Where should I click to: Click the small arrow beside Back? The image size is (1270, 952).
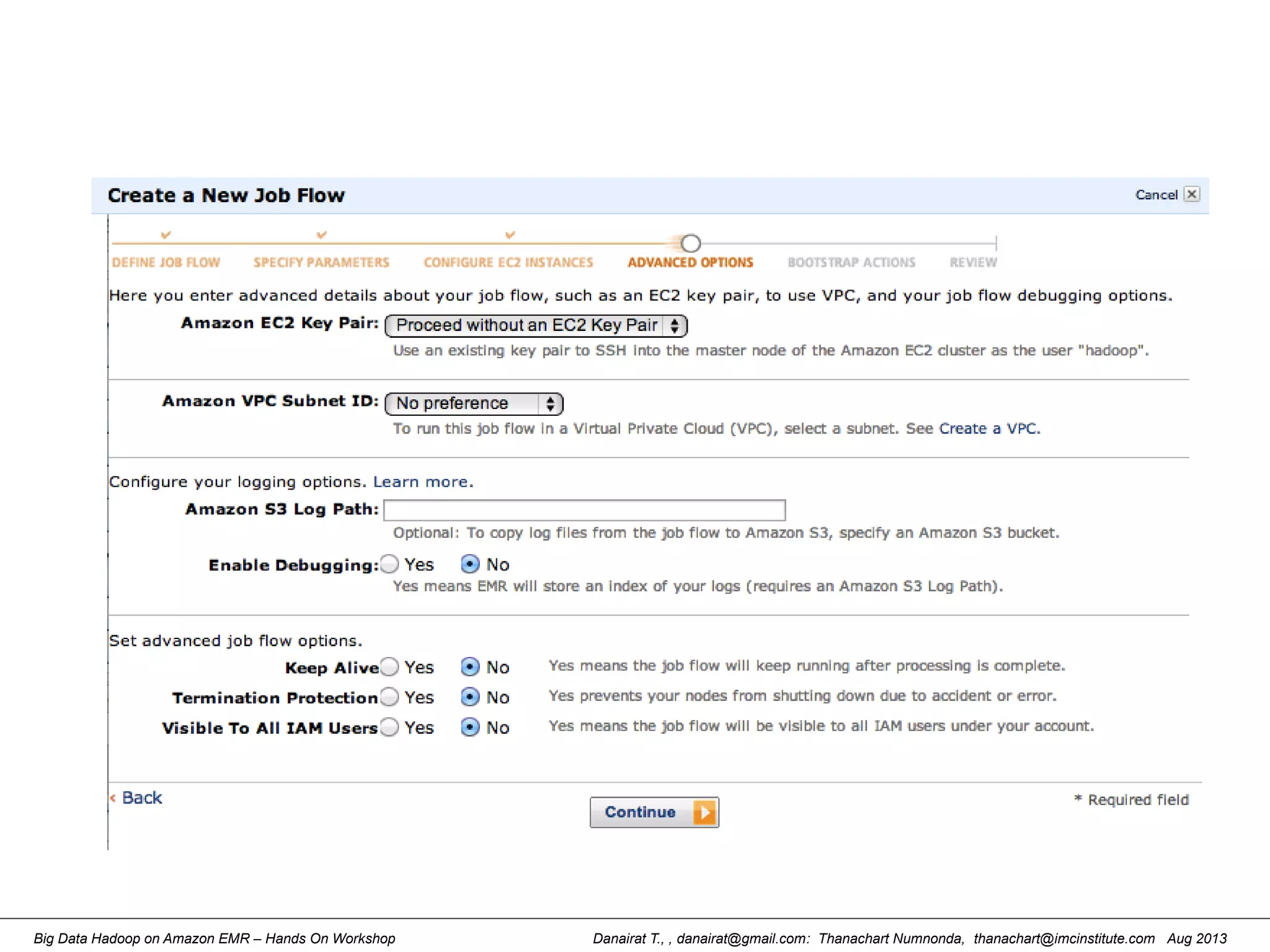pyautogui.click(x=113, y=798)
